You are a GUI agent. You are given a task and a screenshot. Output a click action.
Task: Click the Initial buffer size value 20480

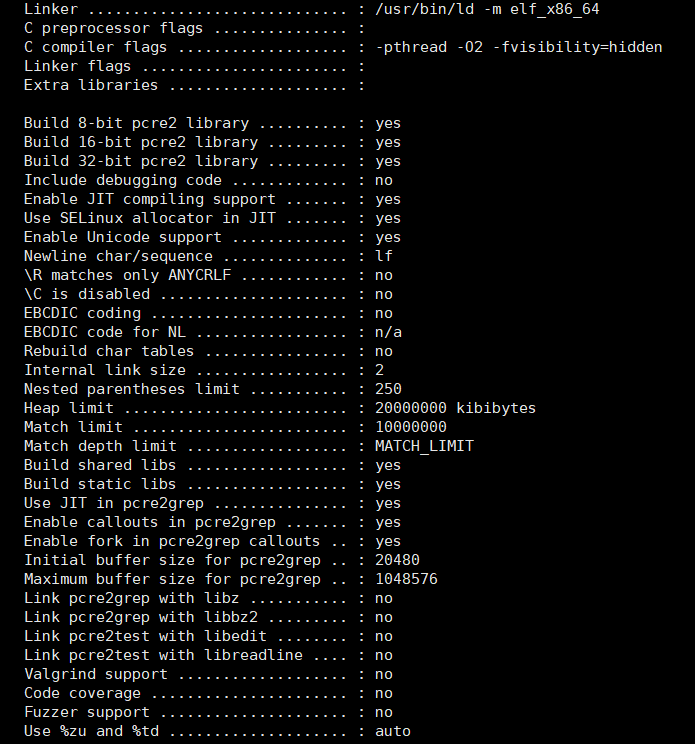[398, 560]
